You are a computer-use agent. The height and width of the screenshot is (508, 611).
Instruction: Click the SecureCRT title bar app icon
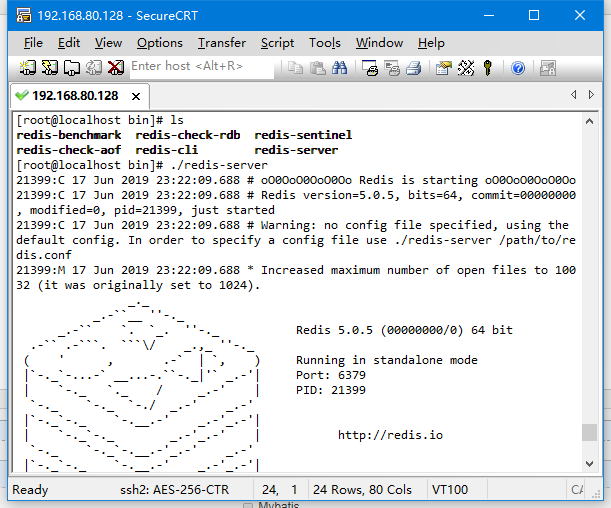pyautogui.click(x=24, y=15)
